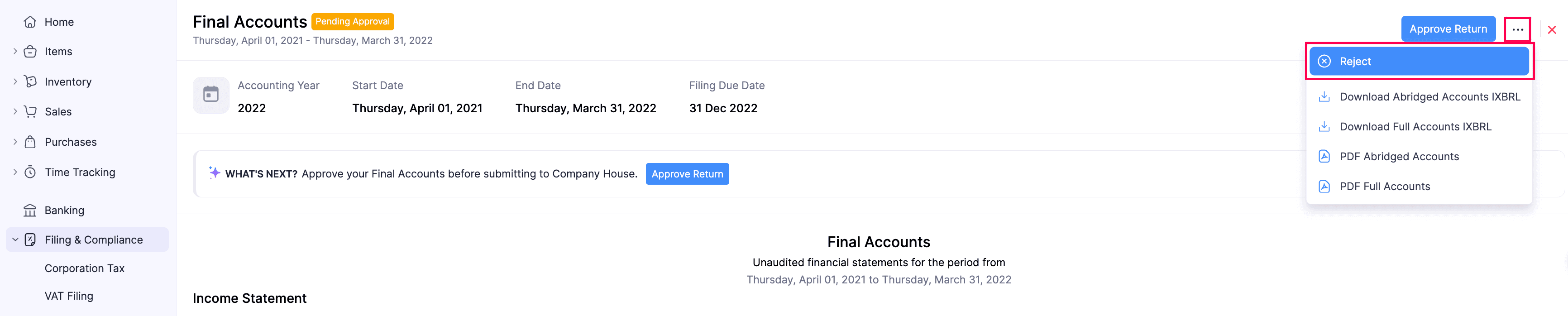Viewport: 1568px width, 316px height.
Task: Expand the Inventory sidebar section
Action: click(15, 81)
